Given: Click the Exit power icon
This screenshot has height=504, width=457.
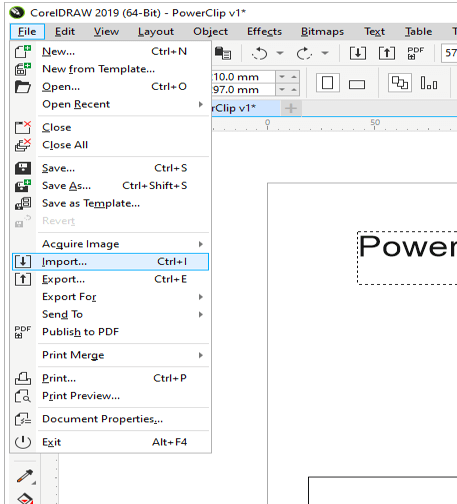Looking at the screenshot, I should pos(23,442).
